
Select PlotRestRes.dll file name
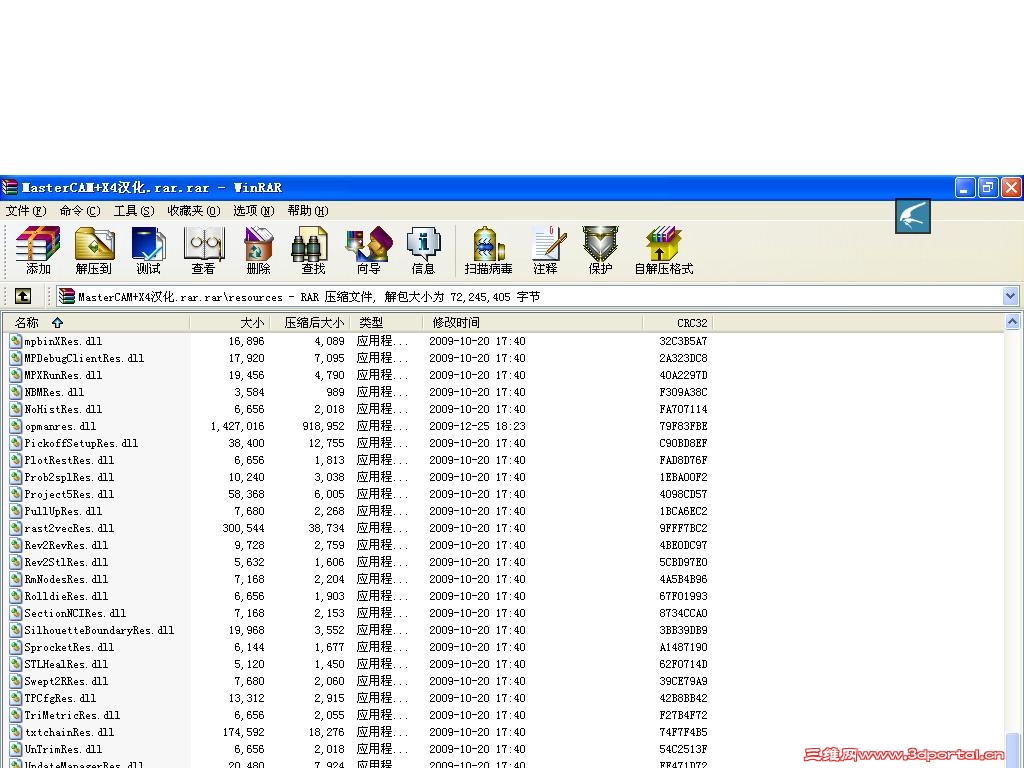coord(69,460)
